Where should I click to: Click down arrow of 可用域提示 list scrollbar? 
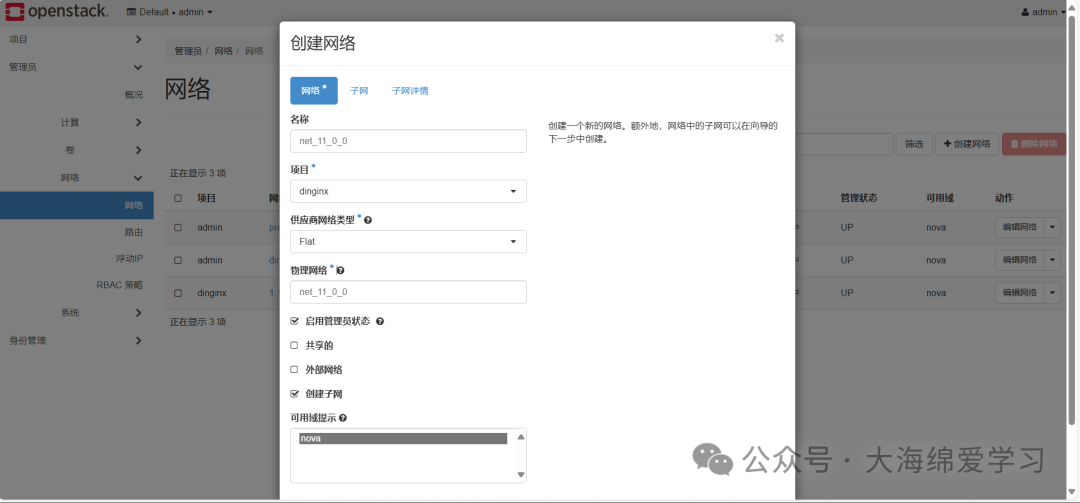click(521, 475)
